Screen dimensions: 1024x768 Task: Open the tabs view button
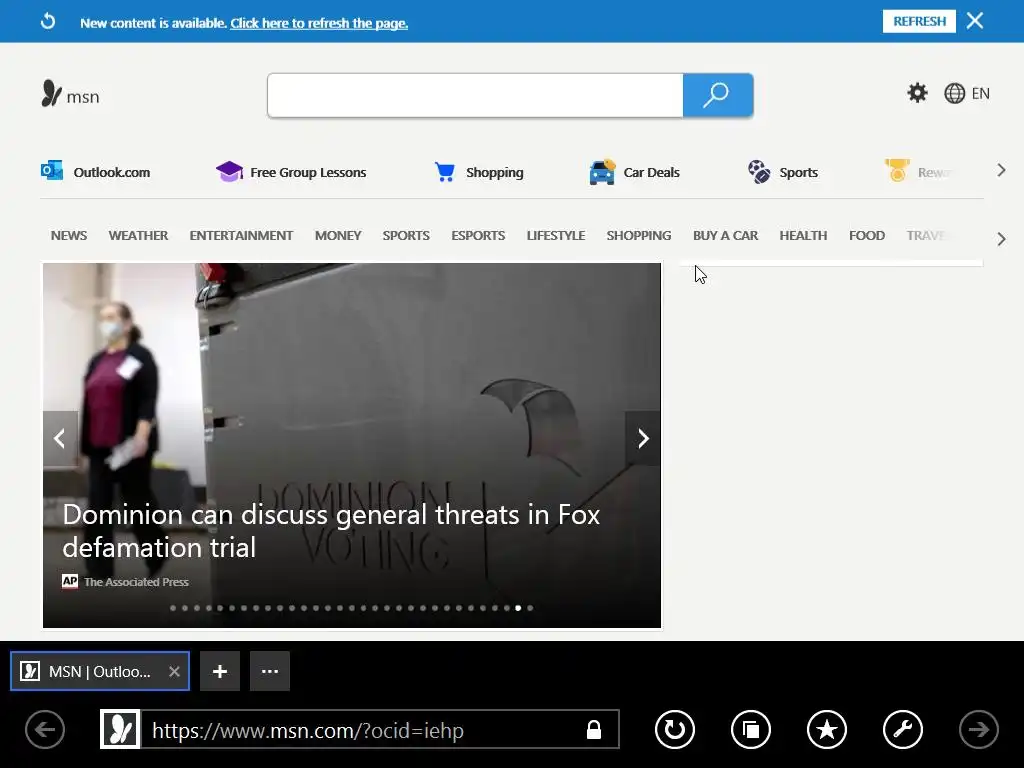[751, 729]
